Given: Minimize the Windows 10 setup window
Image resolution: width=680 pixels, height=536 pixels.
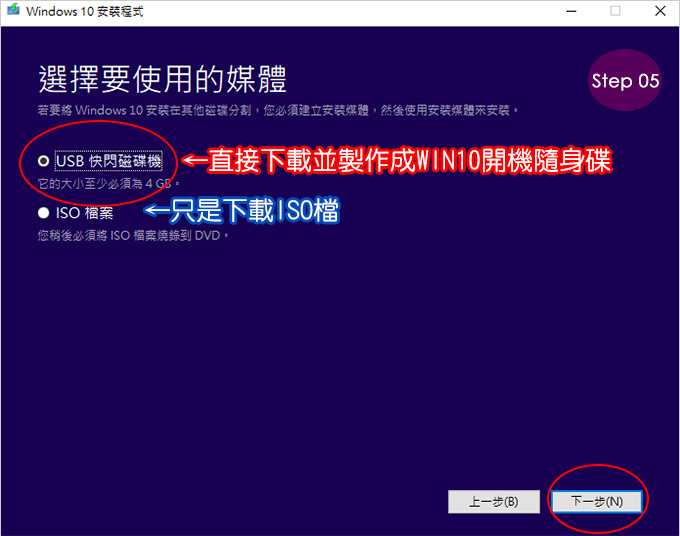Looking at the screenshot, I should pyautogui.click(x=572, y=11).
